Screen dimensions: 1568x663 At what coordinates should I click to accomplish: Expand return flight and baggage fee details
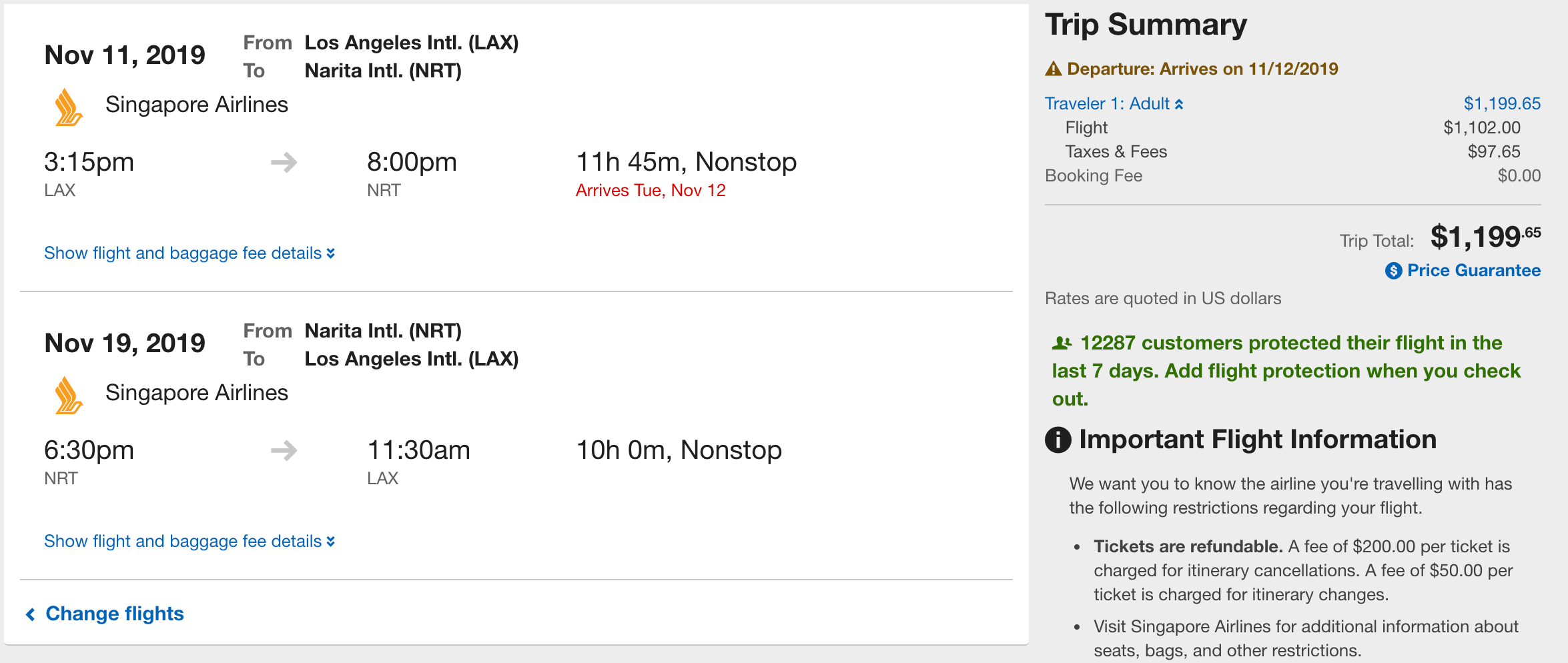(x=189, y=542)
